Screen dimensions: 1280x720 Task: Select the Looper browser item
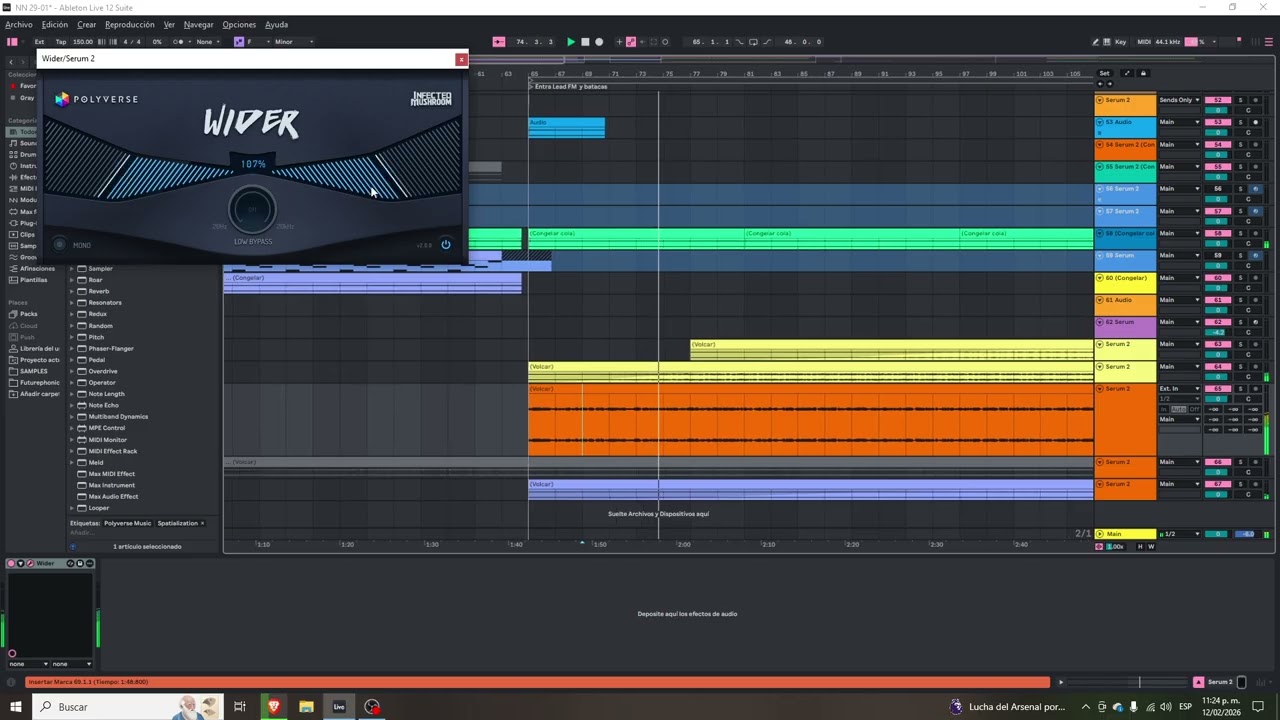[x=99, y=508]
